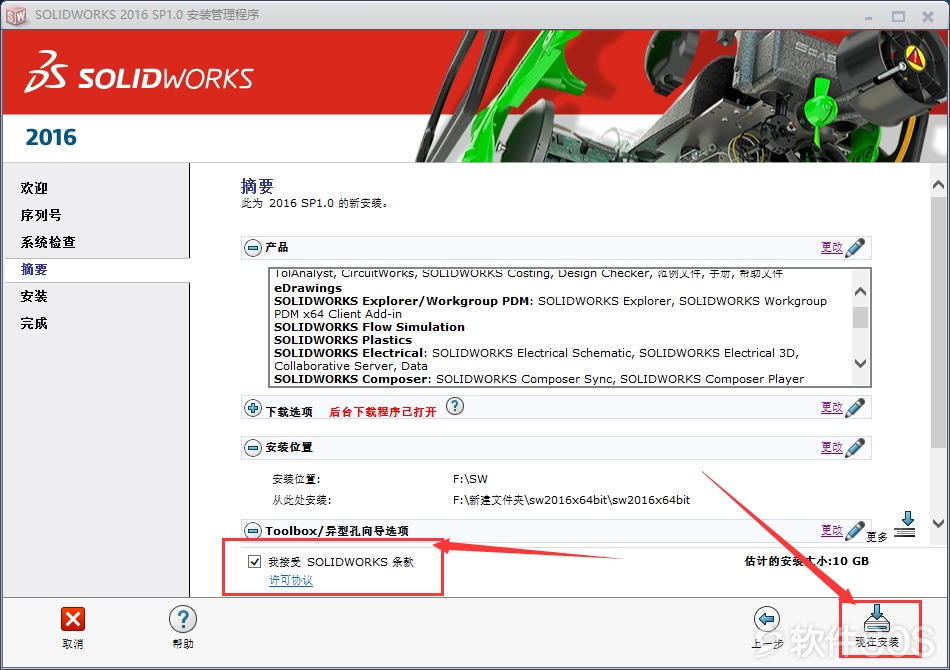Click the pencil icon in Toolbox options row

pyautogui.click(x=854, y=531)
